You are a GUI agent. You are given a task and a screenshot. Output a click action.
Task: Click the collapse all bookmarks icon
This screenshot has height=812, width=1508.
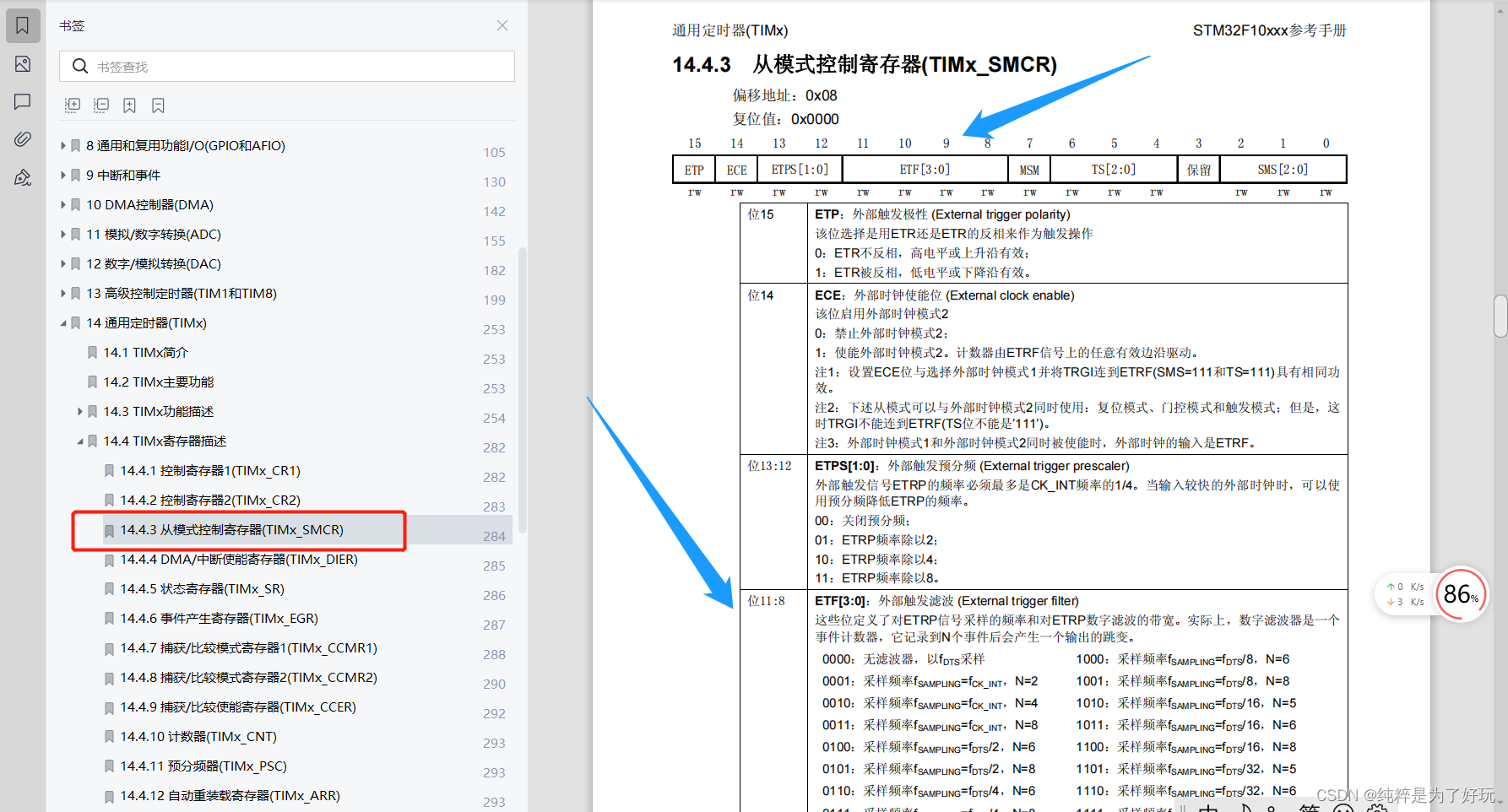pyautogui.click(x=101, y=106)
